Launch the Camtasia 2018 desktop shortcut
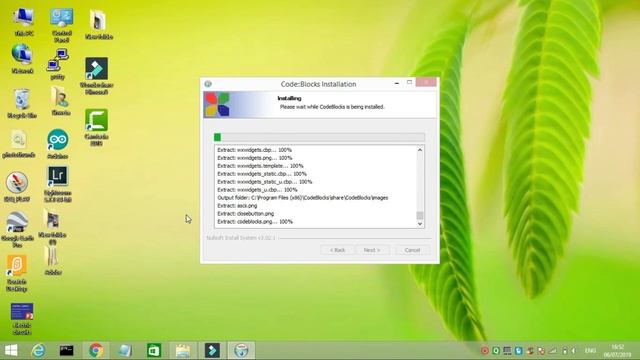 97,127
